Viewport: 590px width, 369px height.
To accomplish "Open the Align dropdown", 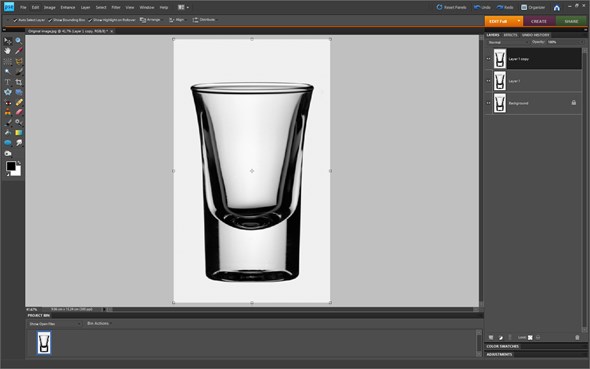I will point(177,20).
